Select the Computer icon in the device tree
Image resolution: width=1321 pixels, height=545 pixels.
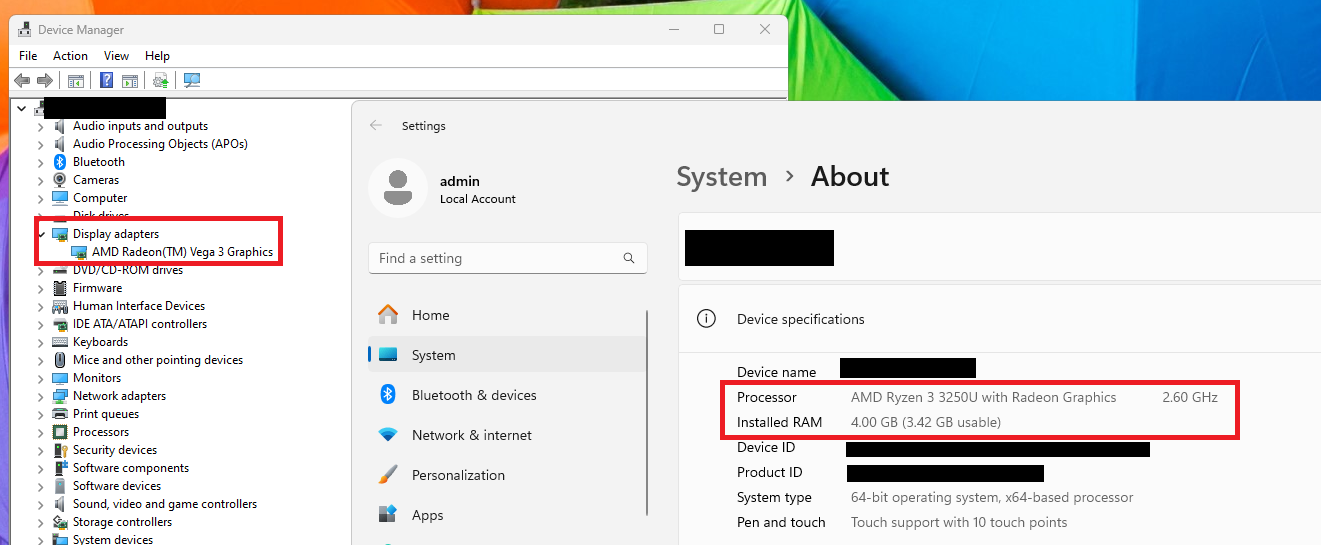coord(60,198)
